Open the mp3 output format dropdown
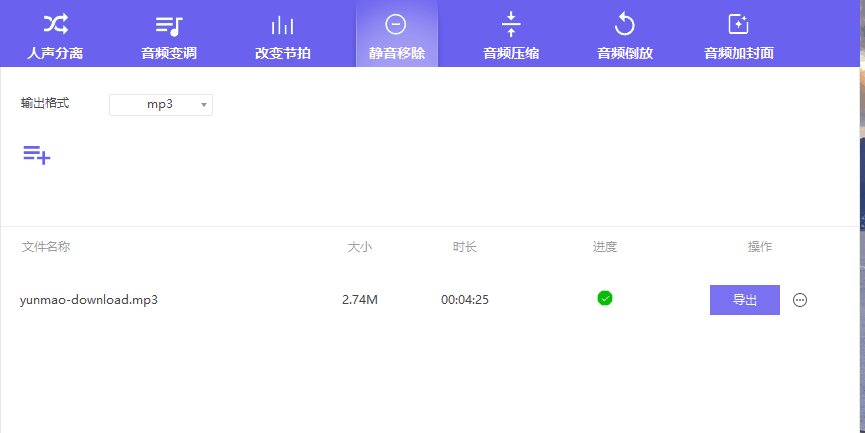The width and height of the screenshot is (865, 433). coord(161,104)
